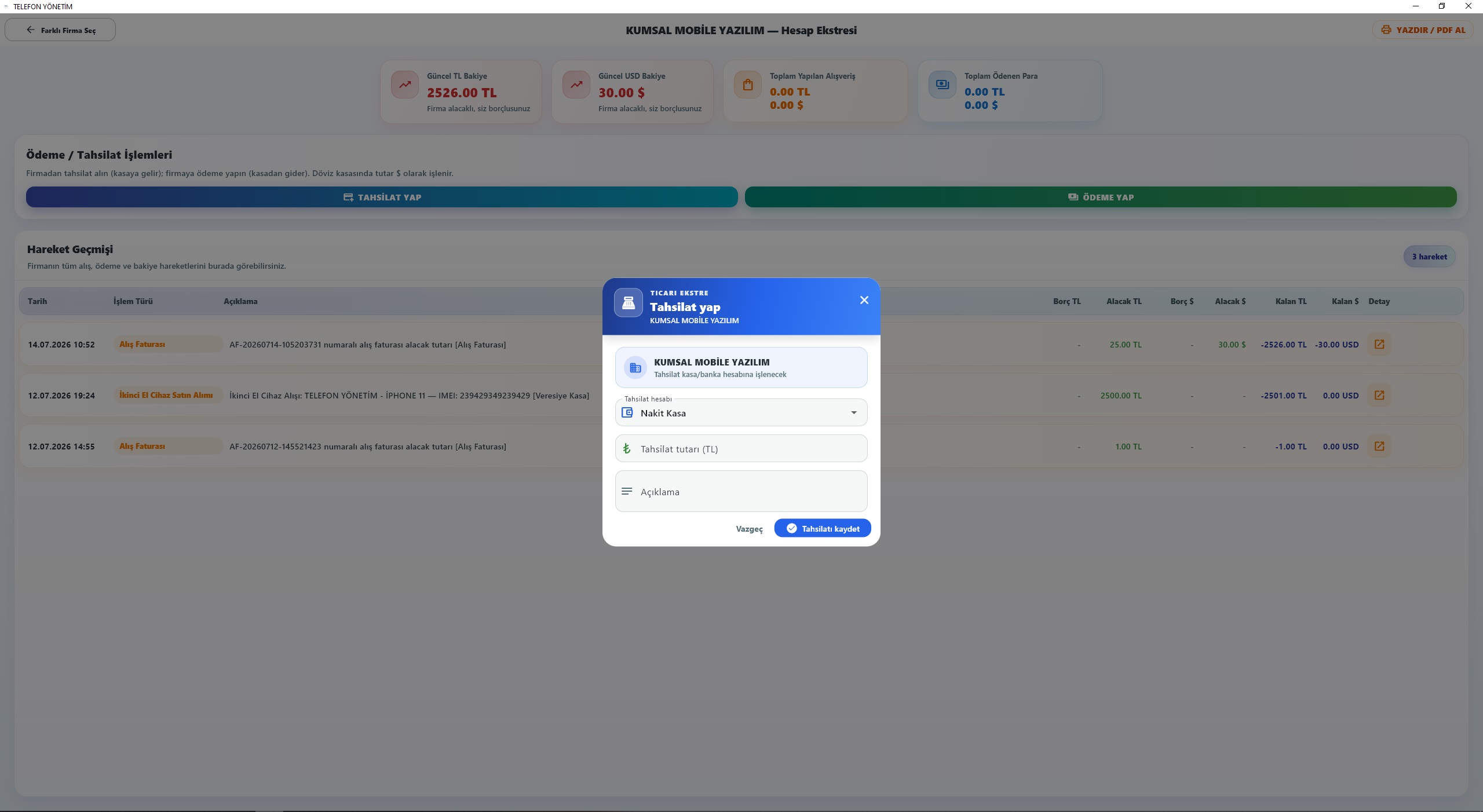
Task: Click the TAHSİLAT YAP wide button
Action: click(x=382, y=197)
